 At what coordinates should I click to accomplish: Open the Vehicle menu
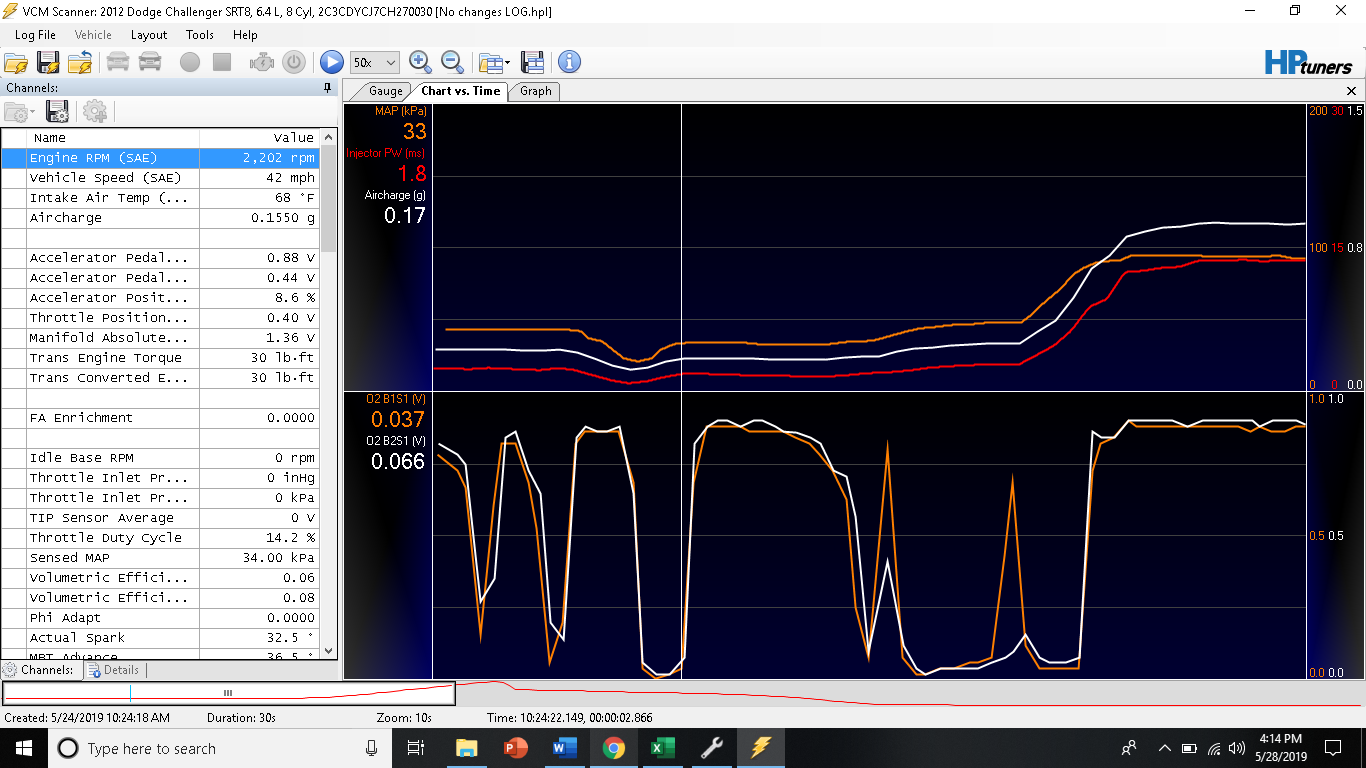93,34
